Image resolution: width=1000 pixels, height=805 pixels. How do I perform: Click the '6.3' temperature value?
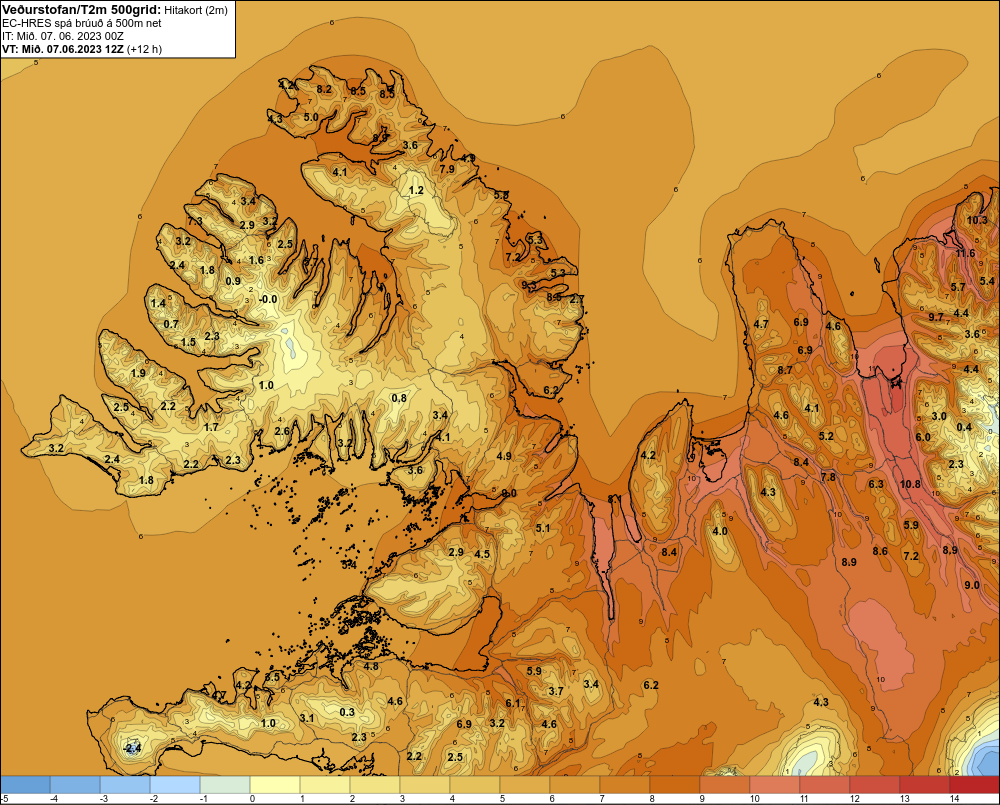pos(876,484)
